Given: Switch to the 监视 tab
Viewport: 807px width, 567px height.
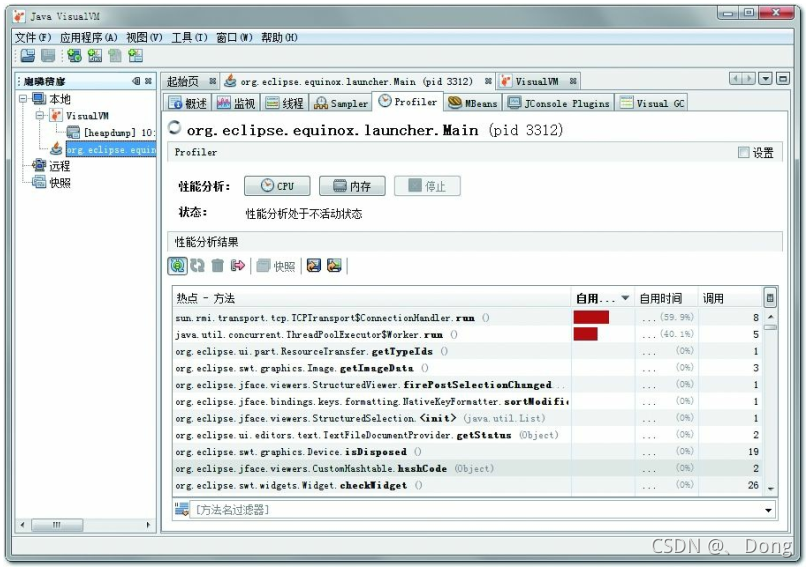Looking at the screenshot, I should pyautogui.click(x=236, y=103).
